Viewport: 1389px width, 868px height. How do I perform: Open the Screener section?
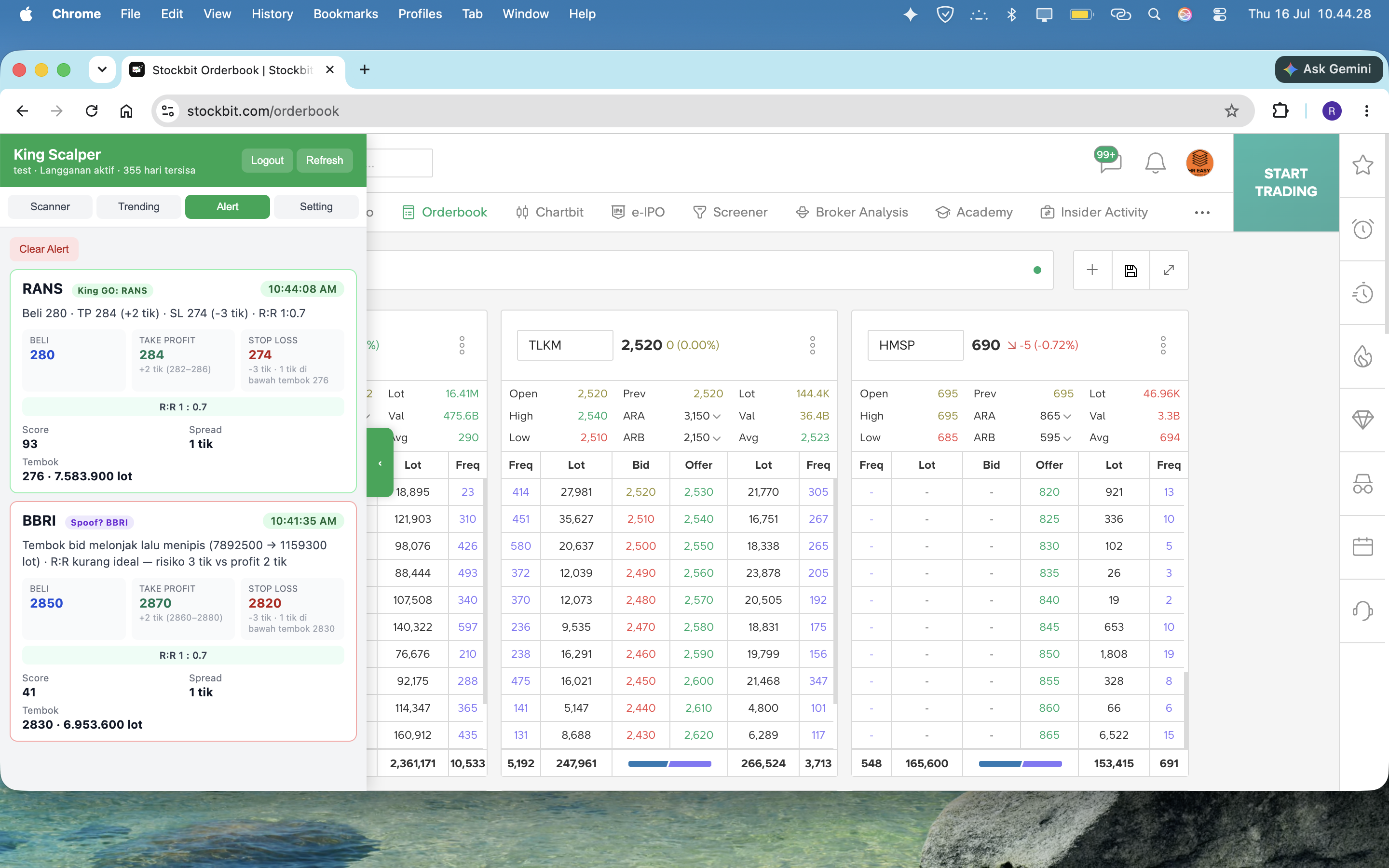(x=730, y=212)
